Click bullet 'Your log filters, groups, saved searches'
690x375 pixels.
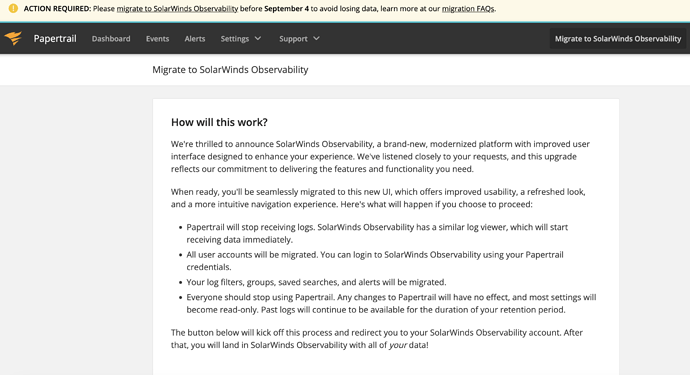tap(316, 282)
